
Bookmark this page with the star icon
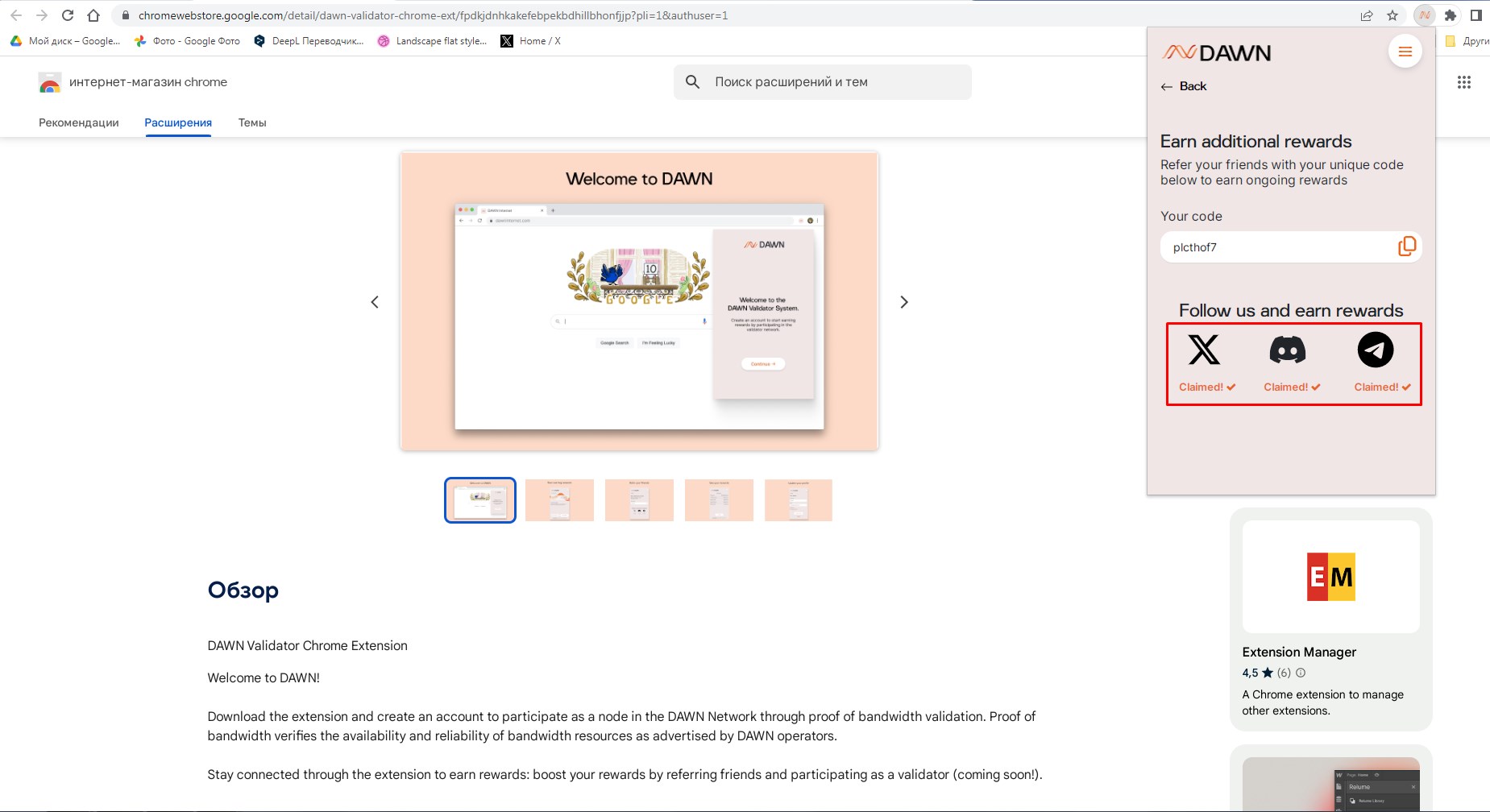point(1392,15)
